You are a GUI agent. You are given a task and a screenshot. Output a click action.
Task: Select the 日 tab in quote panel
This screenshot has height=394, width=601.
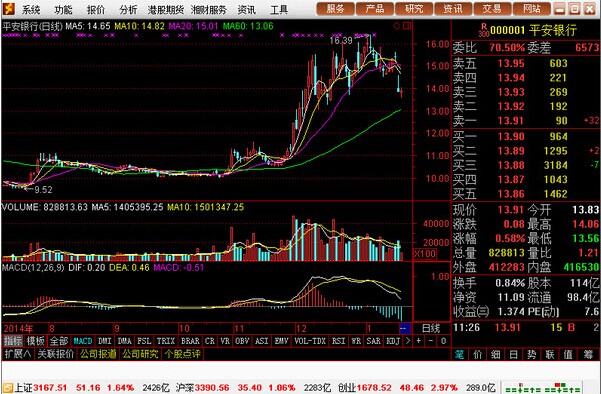514,355
